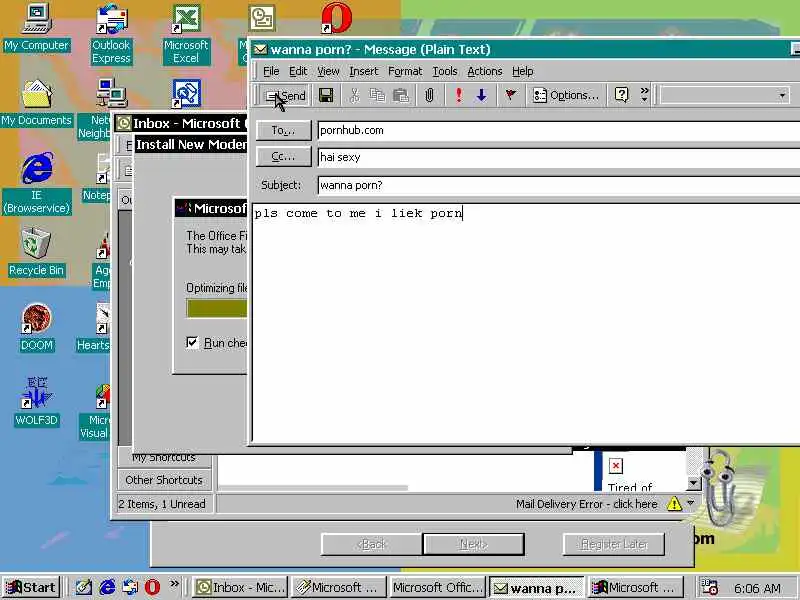Open Office Assistant help icon
The image size is (800, 600).
(621, 95)
